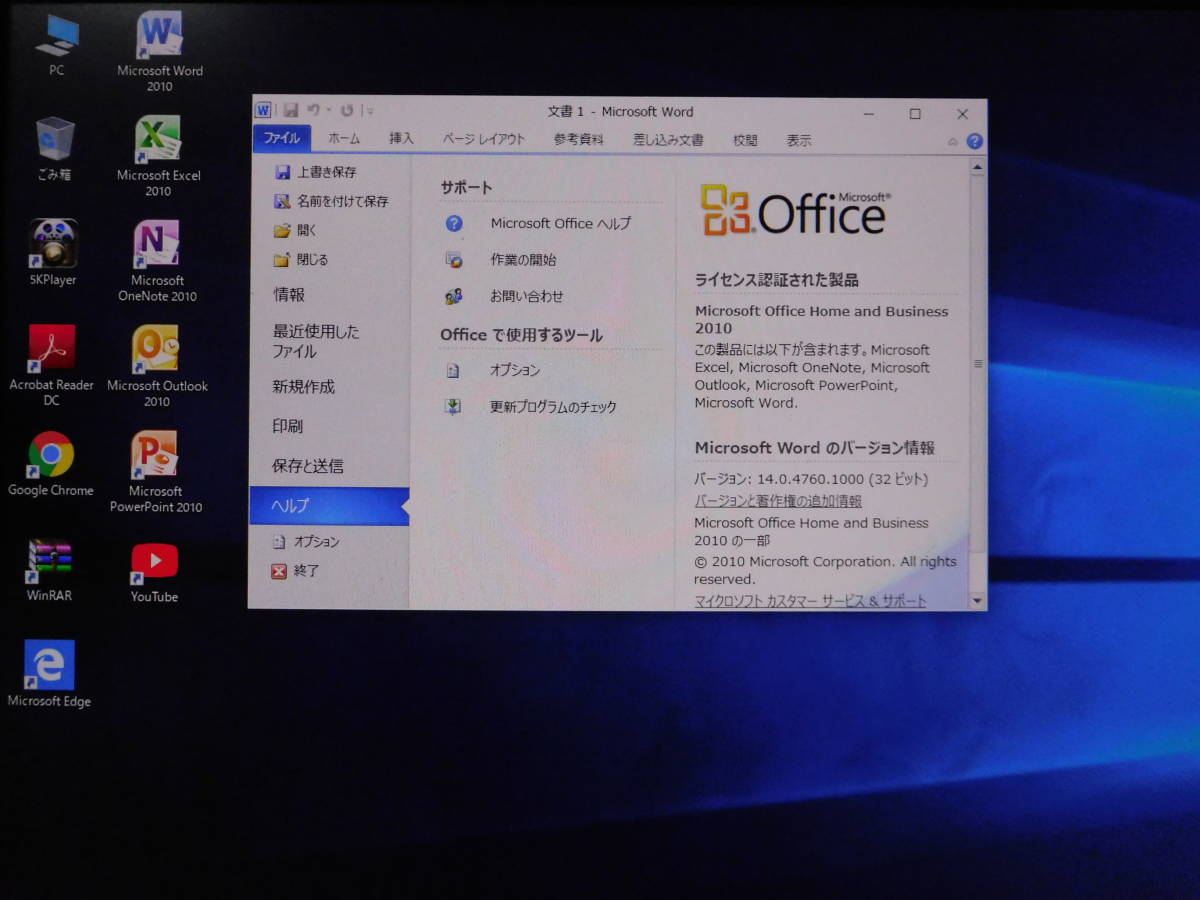Select the highlighted ヘルプ section
The image size is (1200, 900).
(x=329, y=506)
